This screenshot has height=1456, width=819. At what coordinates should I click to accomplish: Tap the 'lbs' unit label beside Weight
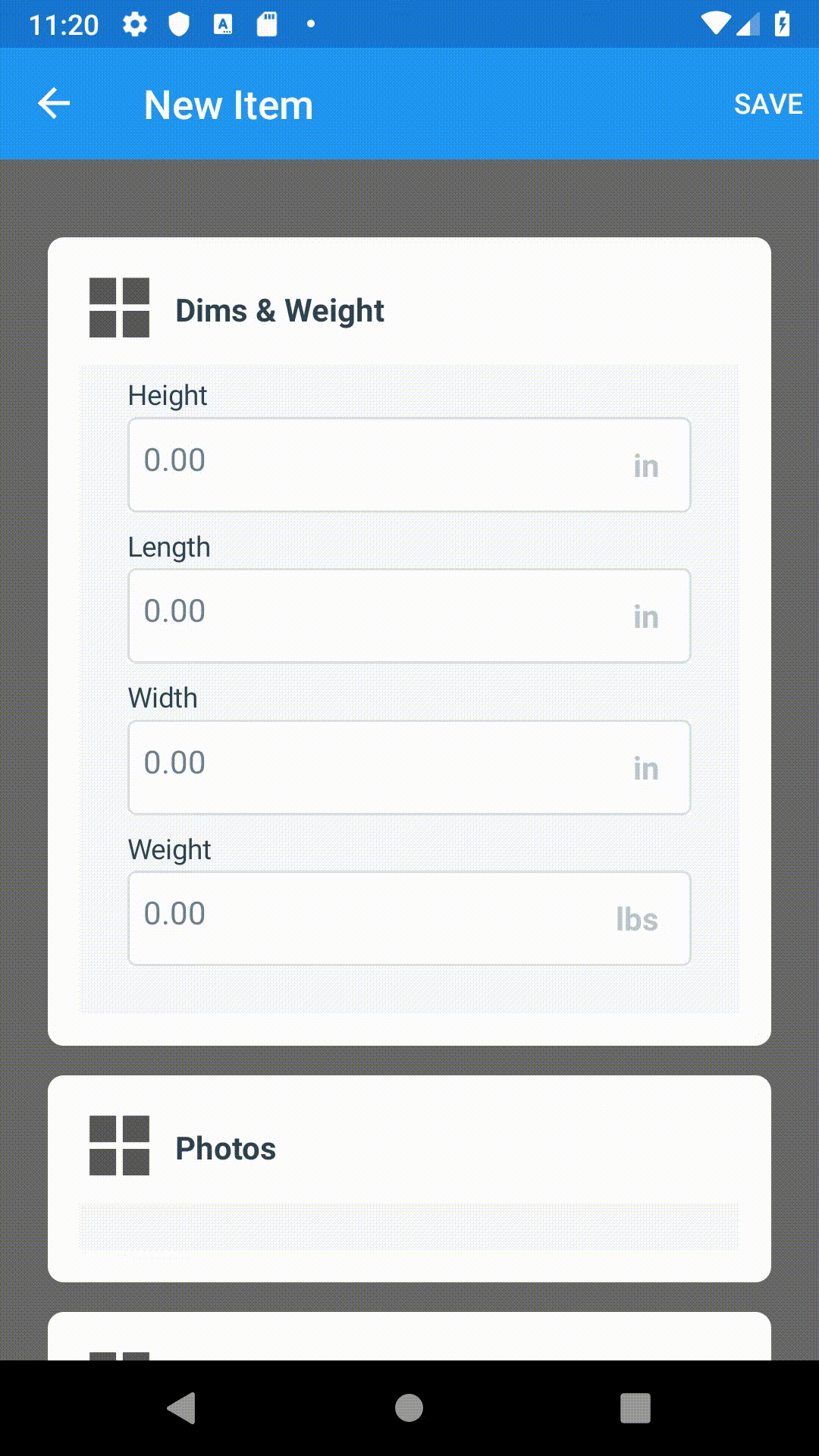click(637, 918)
